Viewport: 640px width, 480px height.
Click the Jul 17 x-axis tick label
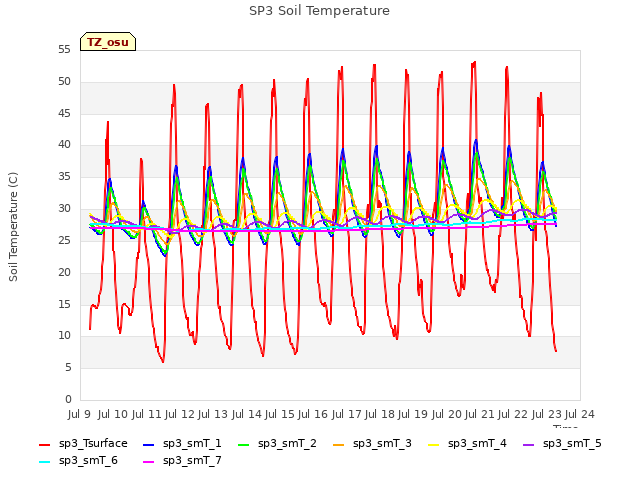tap(347, 415)
